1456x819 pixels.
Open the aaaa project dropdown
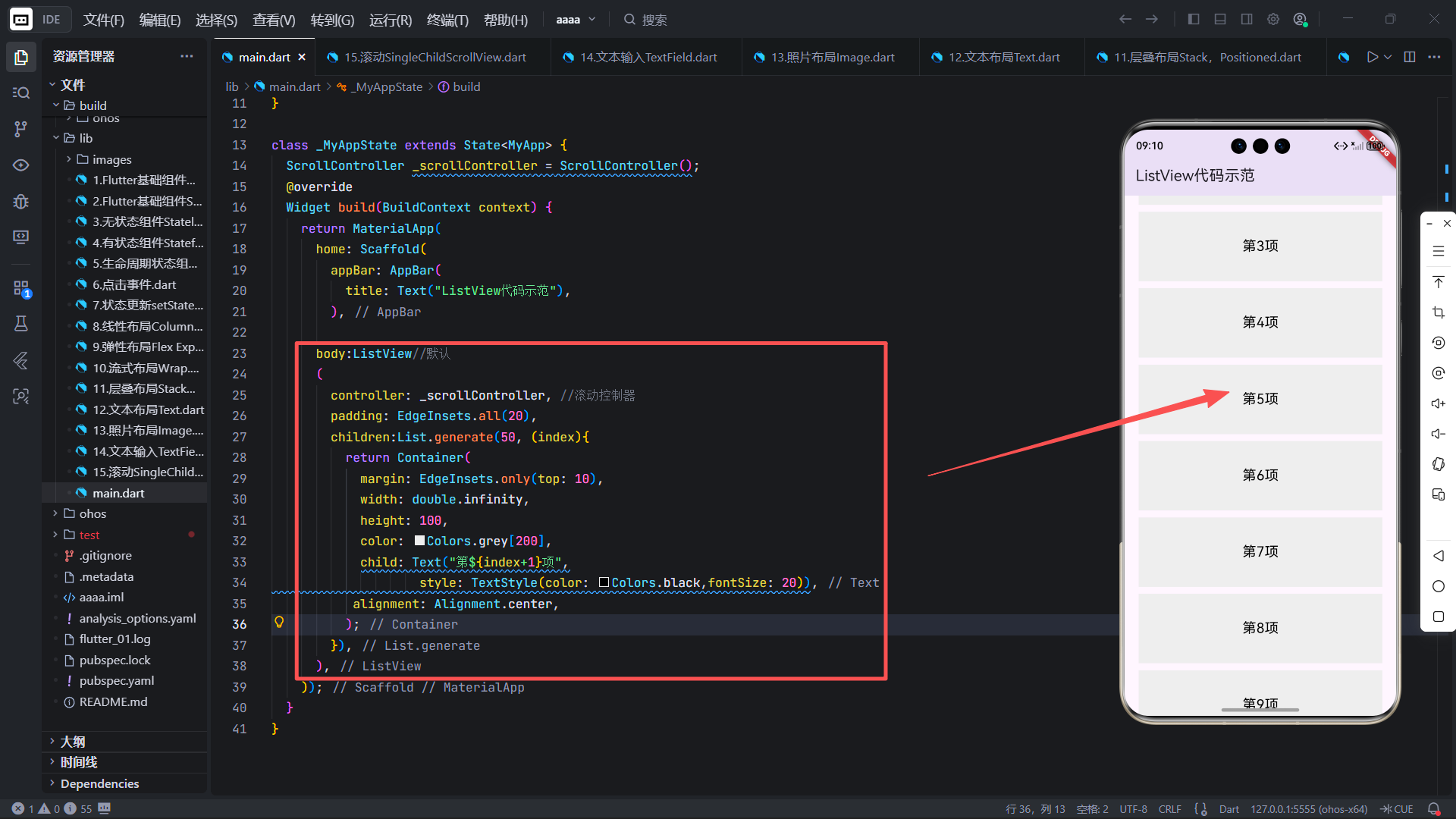pos(576,20)
